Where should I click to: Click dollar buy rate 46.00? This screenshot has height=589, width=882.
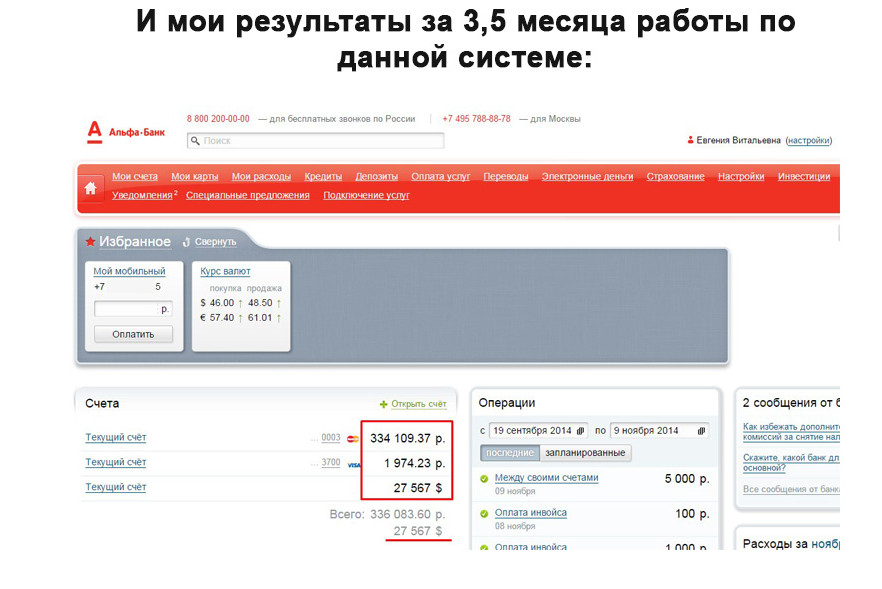click(222, 303)
